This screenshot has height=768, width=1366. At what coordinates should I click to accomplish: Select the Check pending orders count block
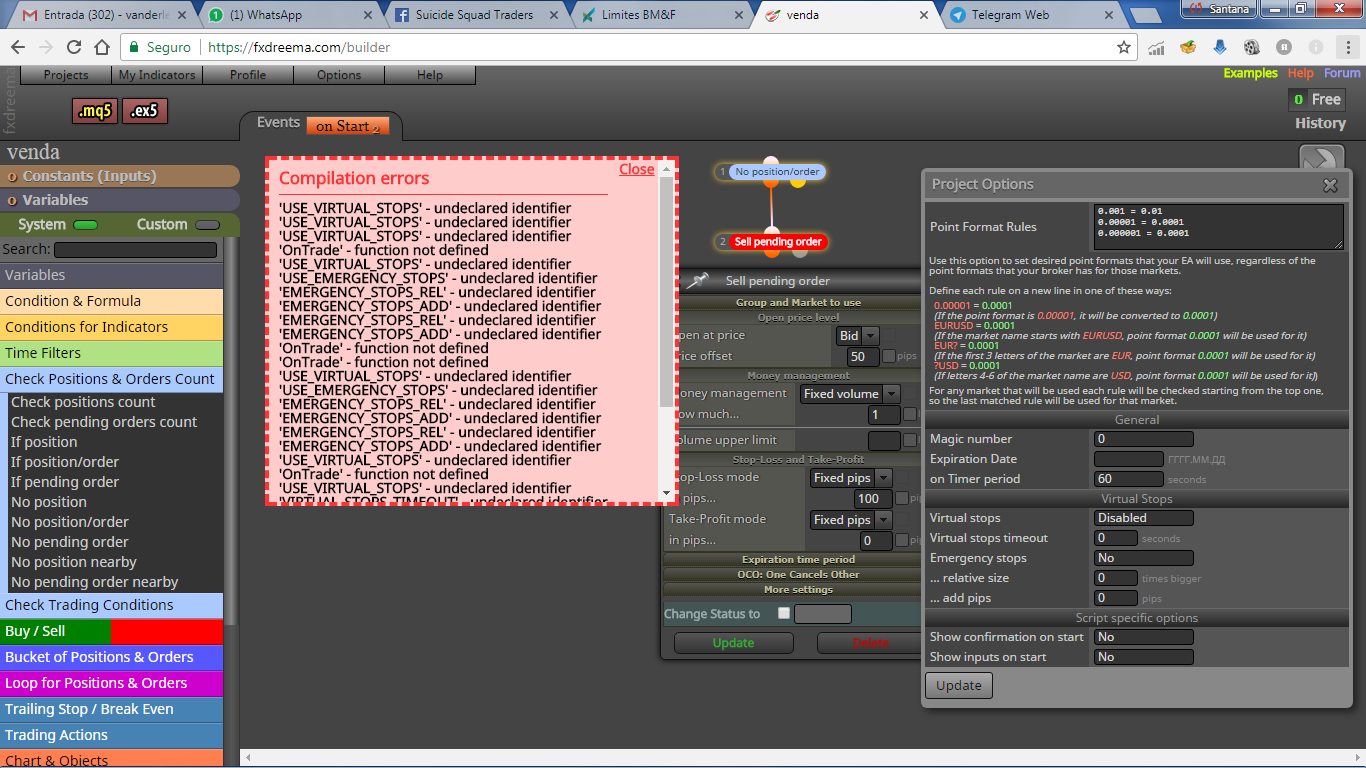click(104, 422)
